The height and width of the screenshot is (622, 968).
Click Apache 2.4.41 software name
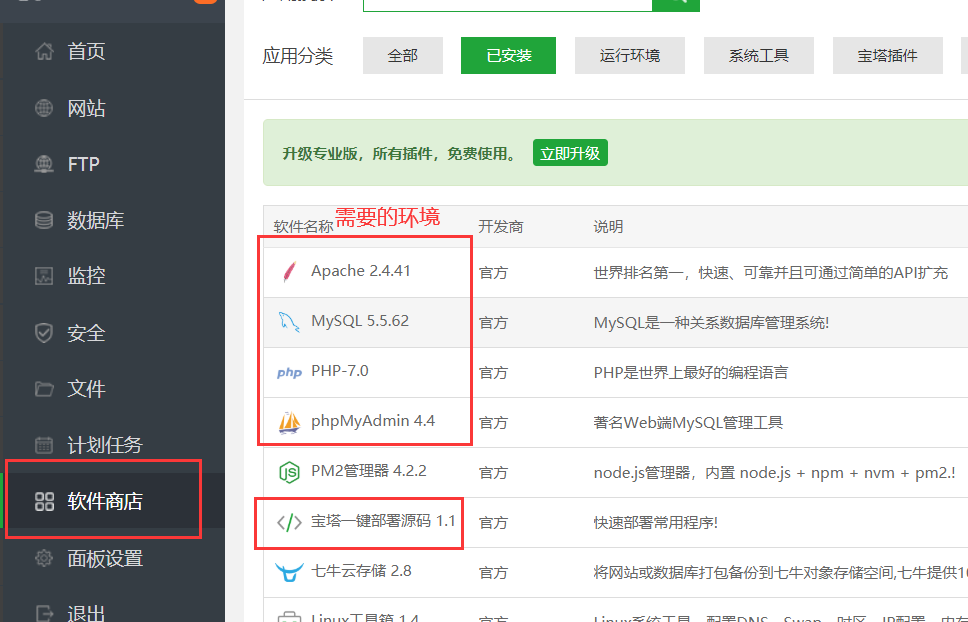coord(361,271)
